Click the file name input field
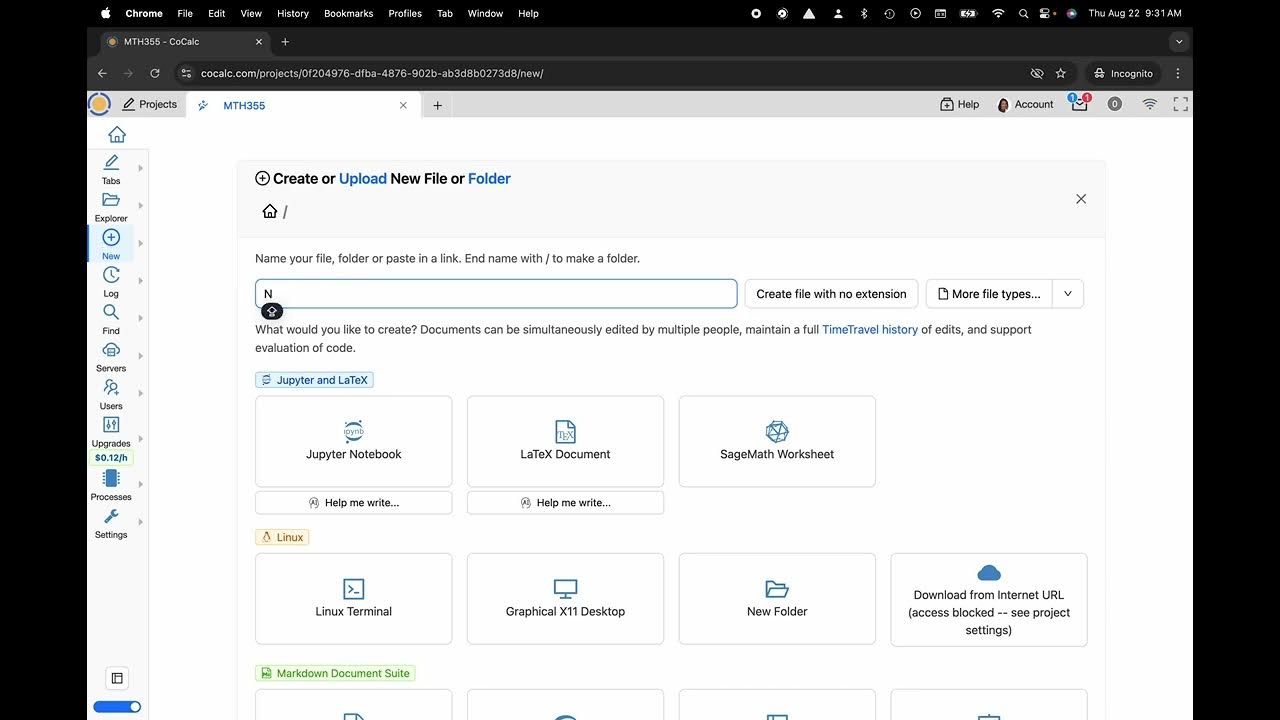The image size is (1280, 720). [x=496, y=294]
